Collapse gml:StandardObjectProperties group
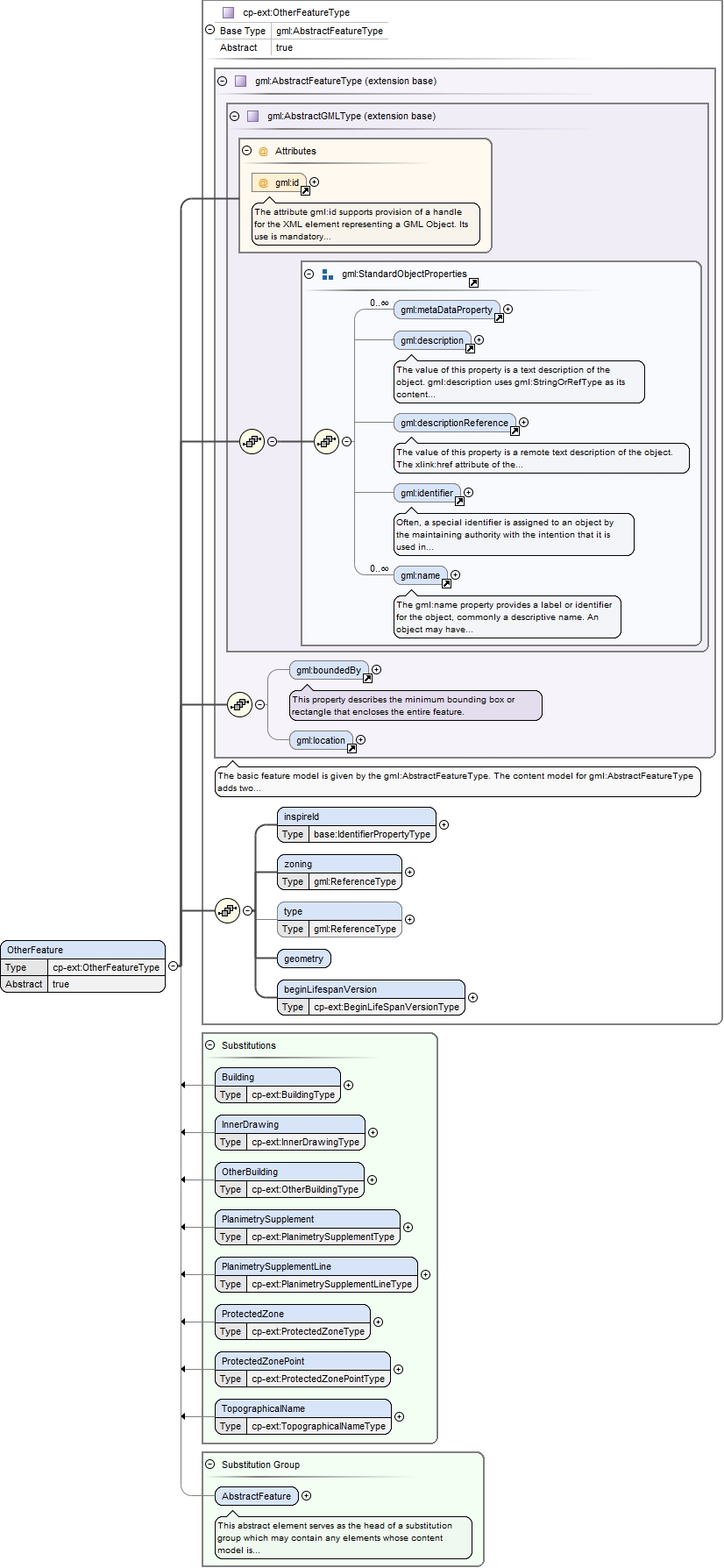Image resolution: width=724 pixels, height=1568 pixels. coord(309,274)
